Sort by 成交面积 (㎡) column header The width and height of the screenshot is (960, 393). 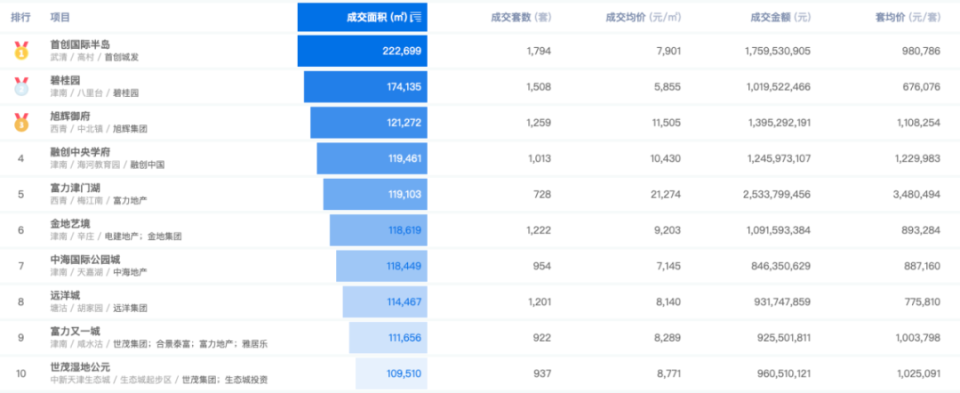(x=362, y=17)
